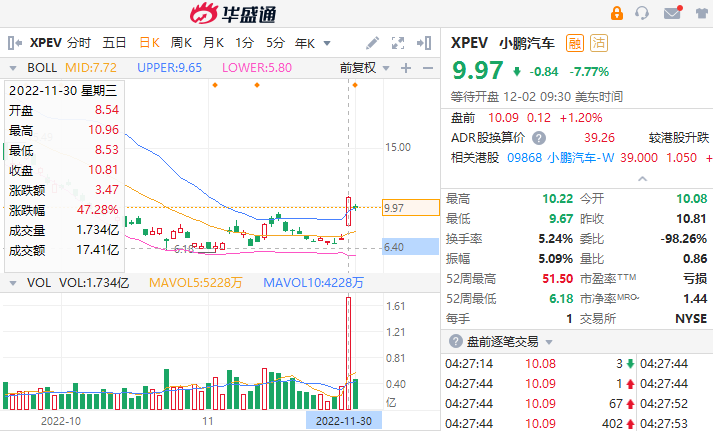
Task: Click the 2022-11-30 date label on axis
Action: click(x=344, y=421)
